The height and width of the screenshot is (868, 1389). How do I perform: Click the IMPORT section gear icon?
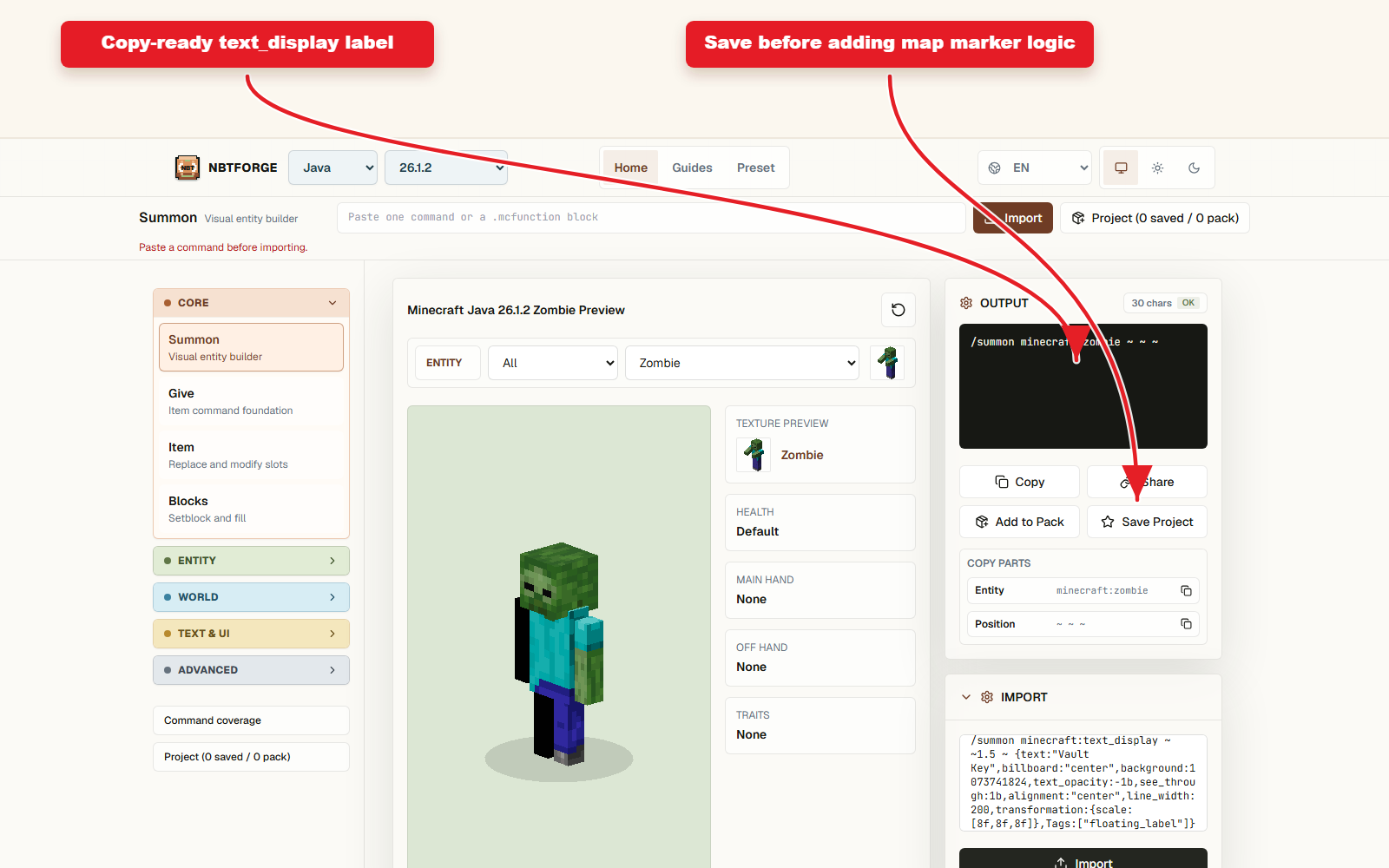click(987, 697)
